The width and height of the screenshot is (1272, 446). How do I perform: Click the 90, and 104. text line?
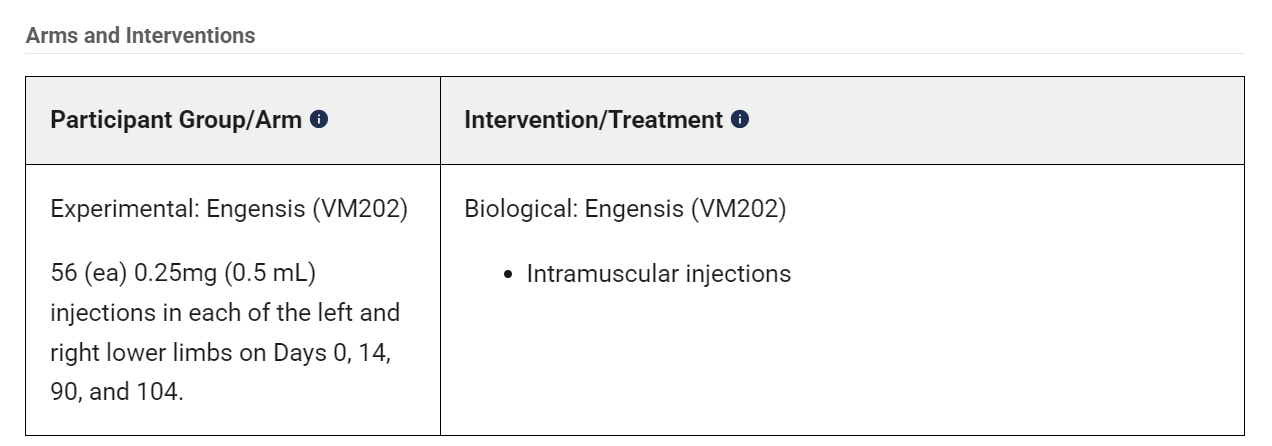(x=117, y=392)
